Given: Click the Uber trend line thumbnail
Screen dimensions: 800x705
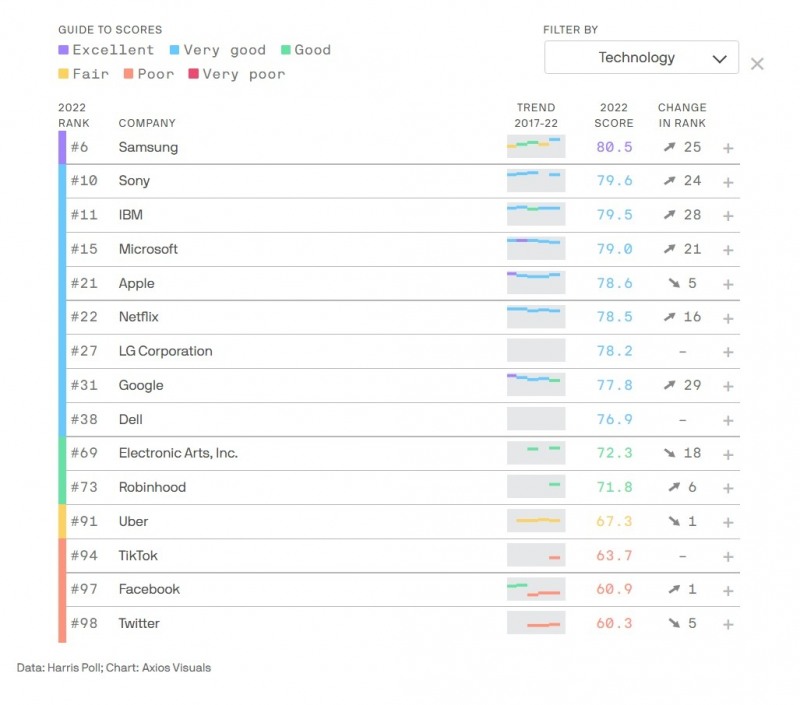Looking at the screenshot, I should point(535,521).
